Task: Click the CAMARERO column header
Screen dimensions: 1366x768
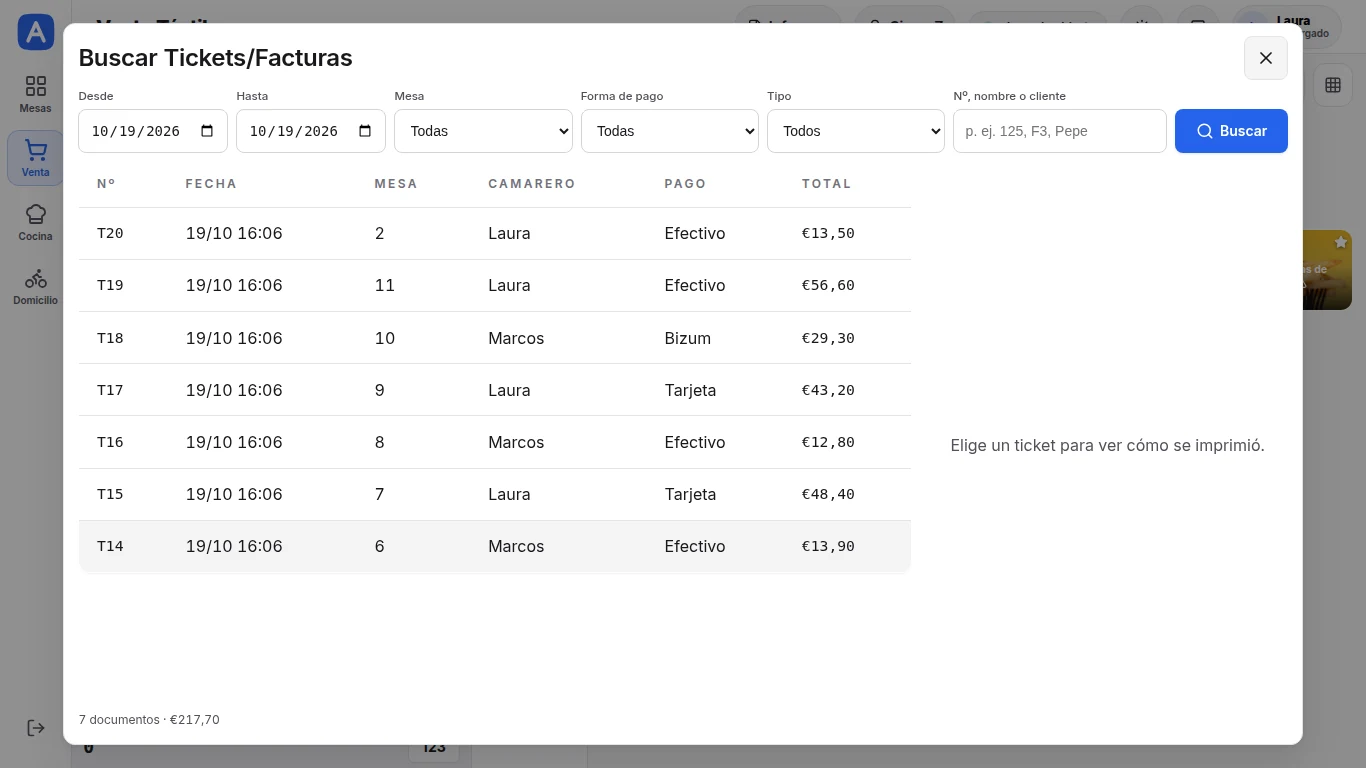Action: pyautogui.click(x=532, y=184)
